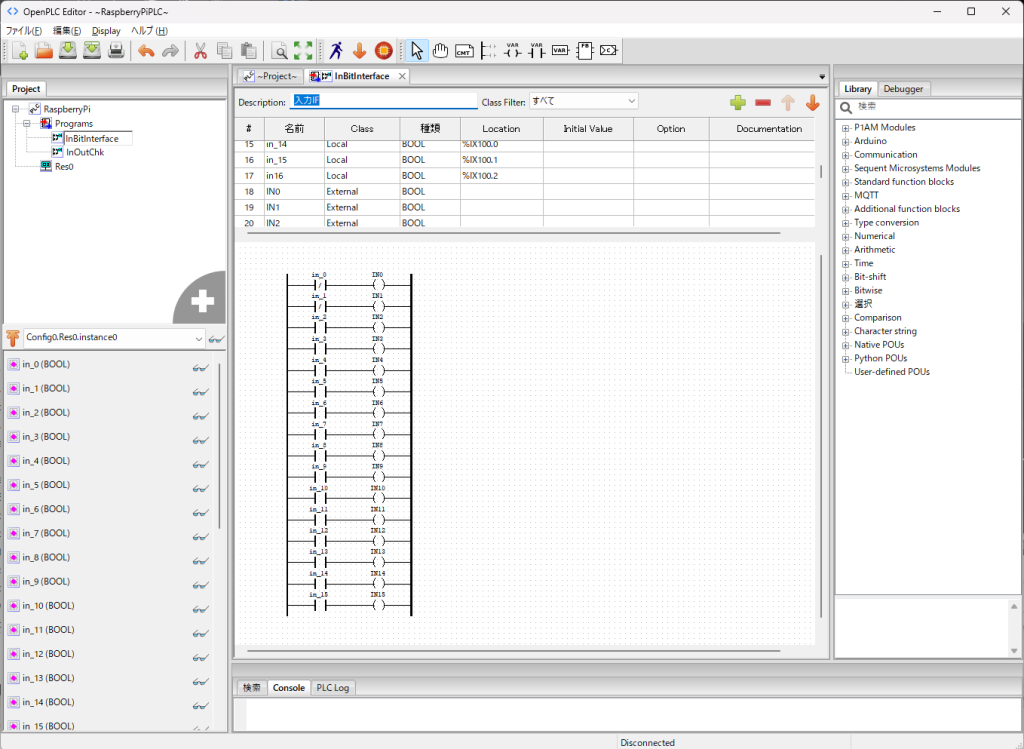Toggle debug glasses for in_1 (BOOL)
The image size is (1024, 749).
click(200, 392)
